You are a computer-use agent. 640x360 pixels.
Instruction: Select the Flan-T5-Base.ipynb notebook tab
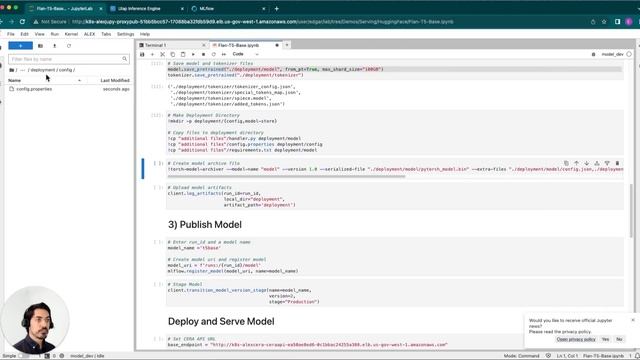coord(245,45)
